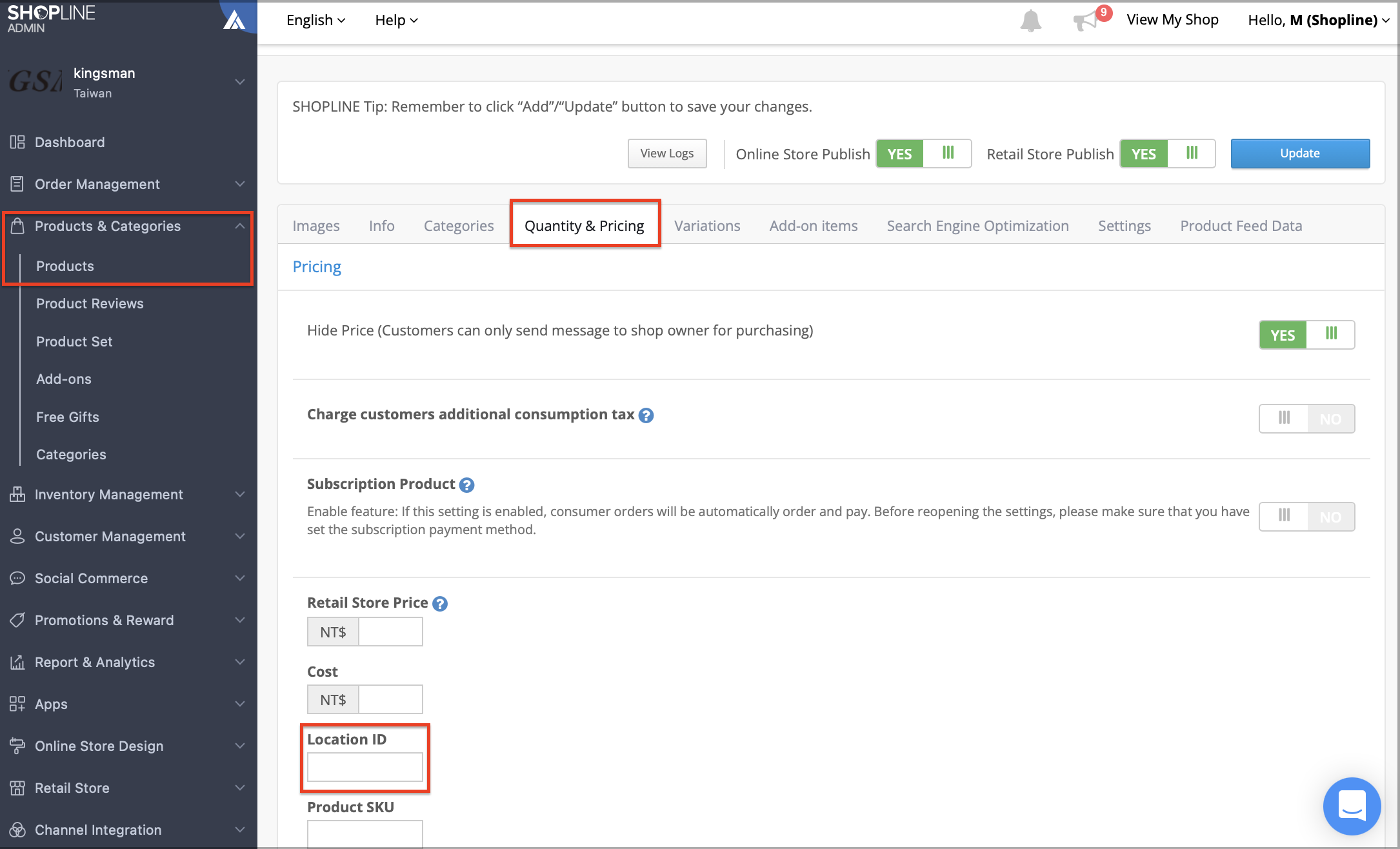
Task: Click the Update button
Action: pyautogui.click(x=1299, y=154)
